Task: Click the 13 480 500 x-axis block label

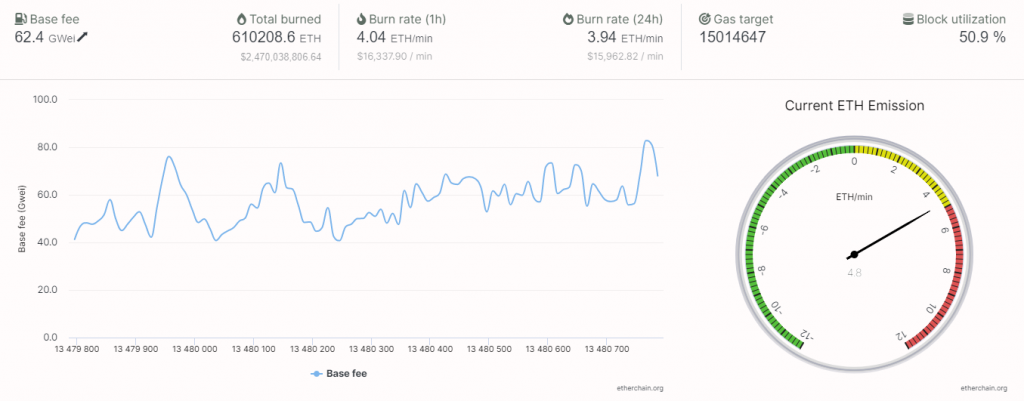Action: click(490, 349)
